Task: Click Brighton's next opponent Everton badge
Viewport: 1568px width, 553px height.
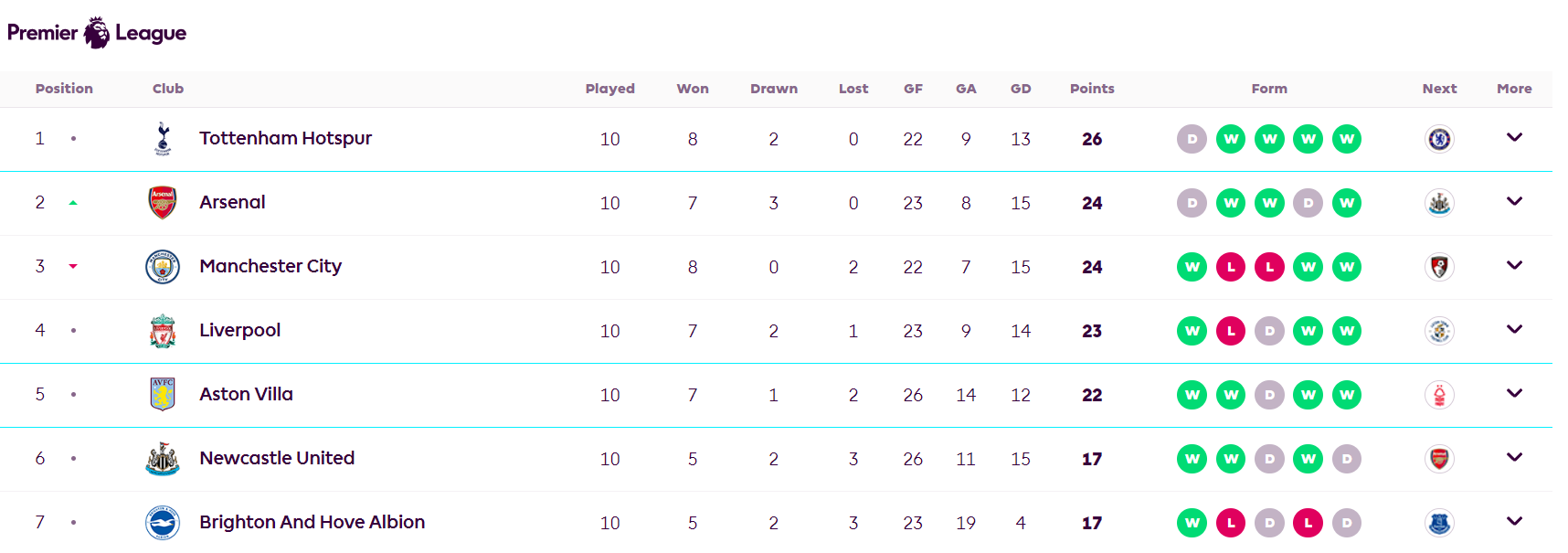Action: [1439, 523]
